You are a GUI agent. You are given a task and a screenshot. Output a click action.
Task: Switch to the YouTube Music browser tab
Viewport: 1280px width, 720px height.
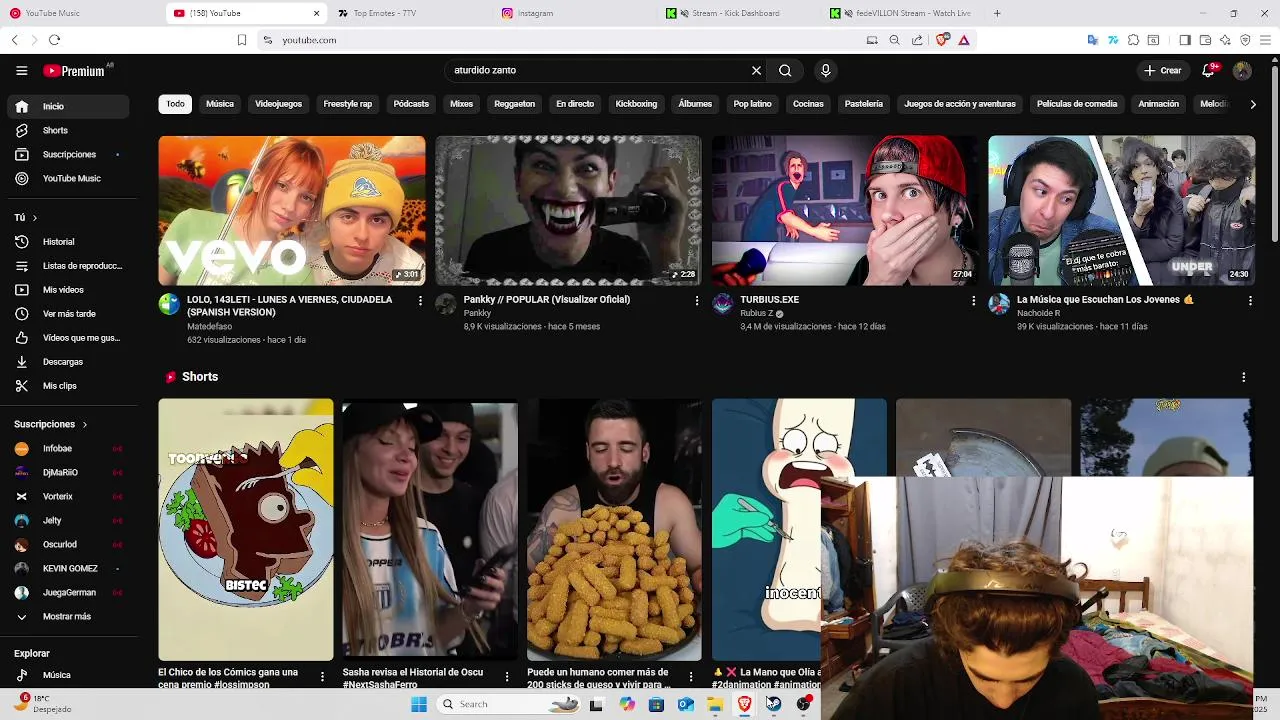[82, 13]
